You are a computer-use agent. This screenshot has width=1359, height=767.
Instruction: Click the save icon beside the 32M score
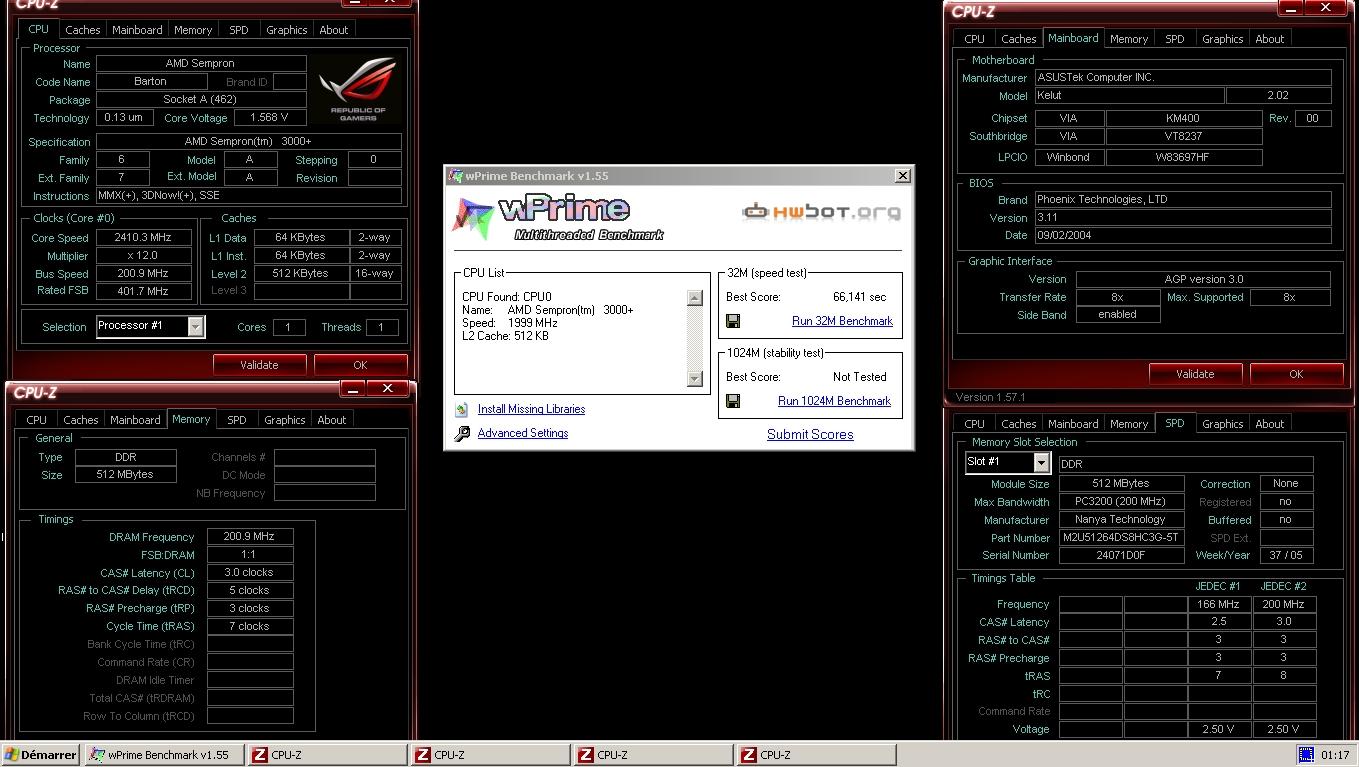pyautogui.click(x=733, y=321)
